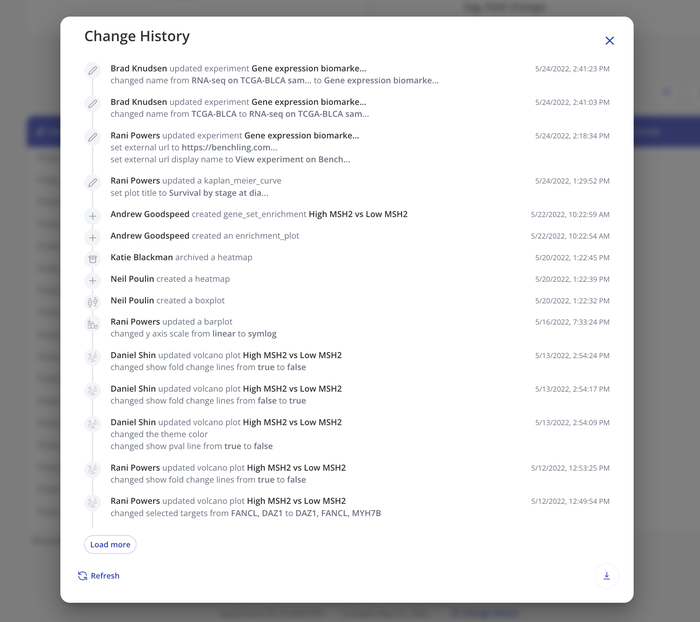Click boxplot icon beside Neil Poulin's boxplot entry

(92, 301)
